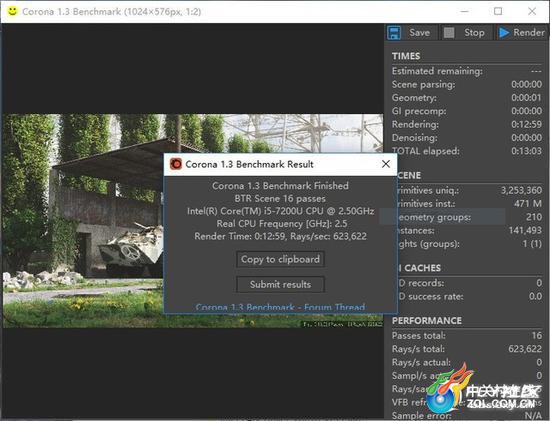Click the Real CPU Frequency line
This screenshot has width=550, height=421.
click(x=282, y=224)
